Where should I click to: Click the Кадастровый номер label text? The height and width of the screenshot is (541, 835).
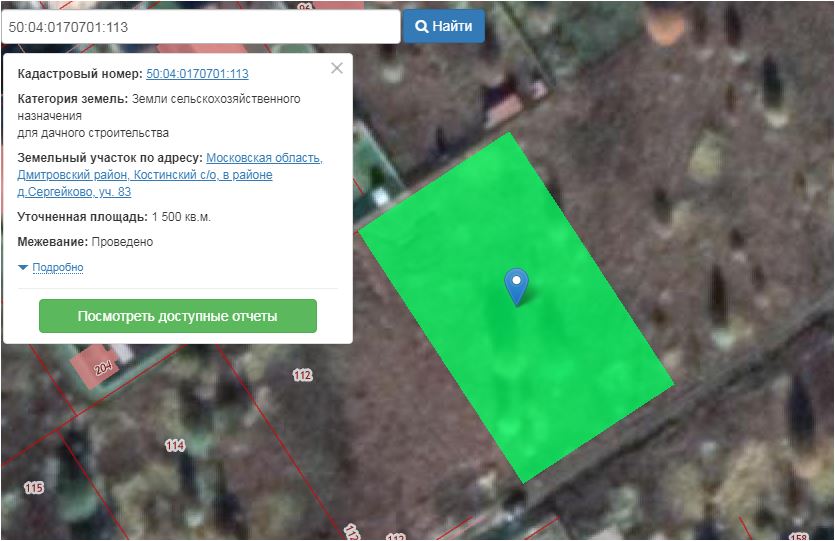click(x=80, y=74)
